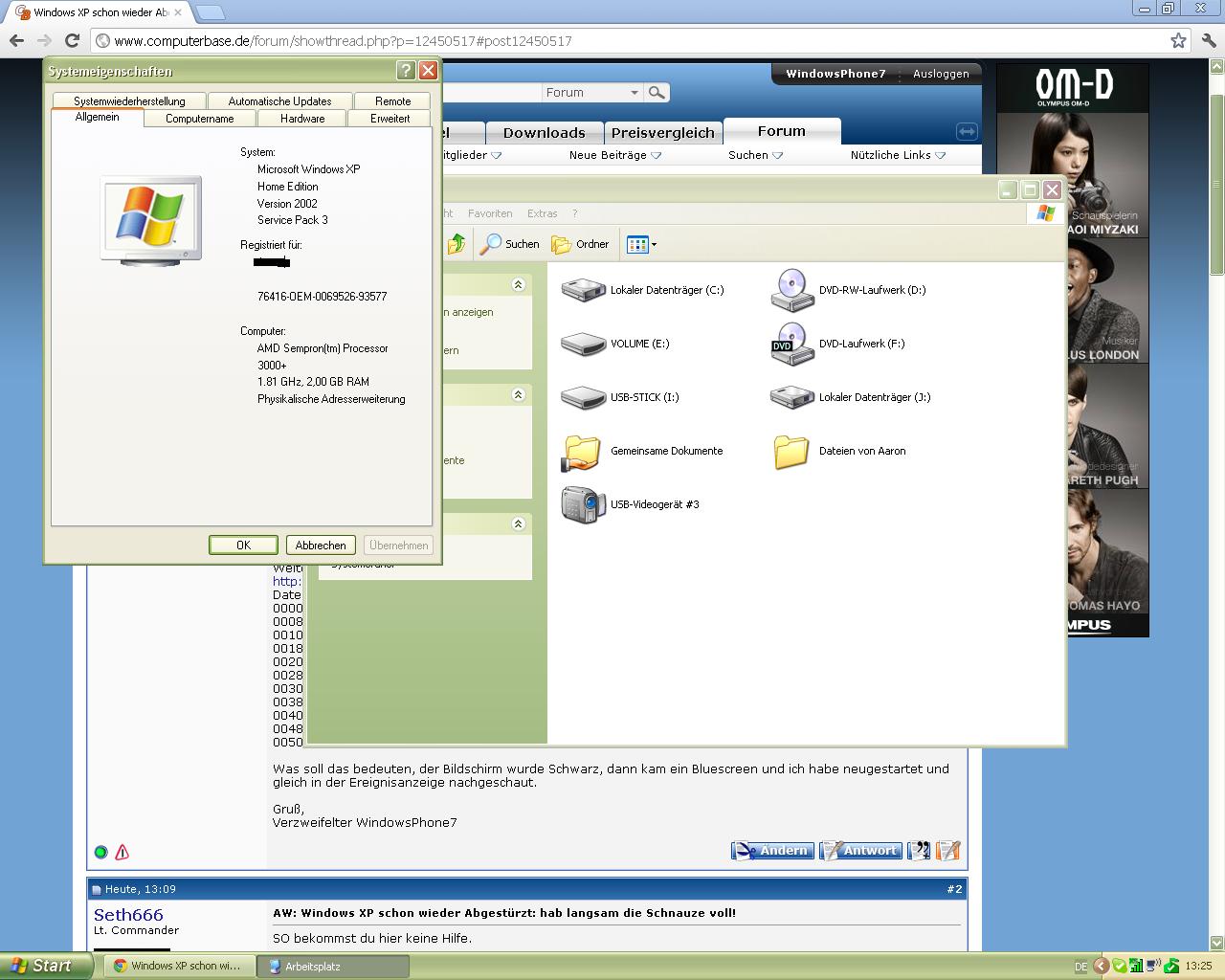Click the red warning report-post icon

[122, 852]
